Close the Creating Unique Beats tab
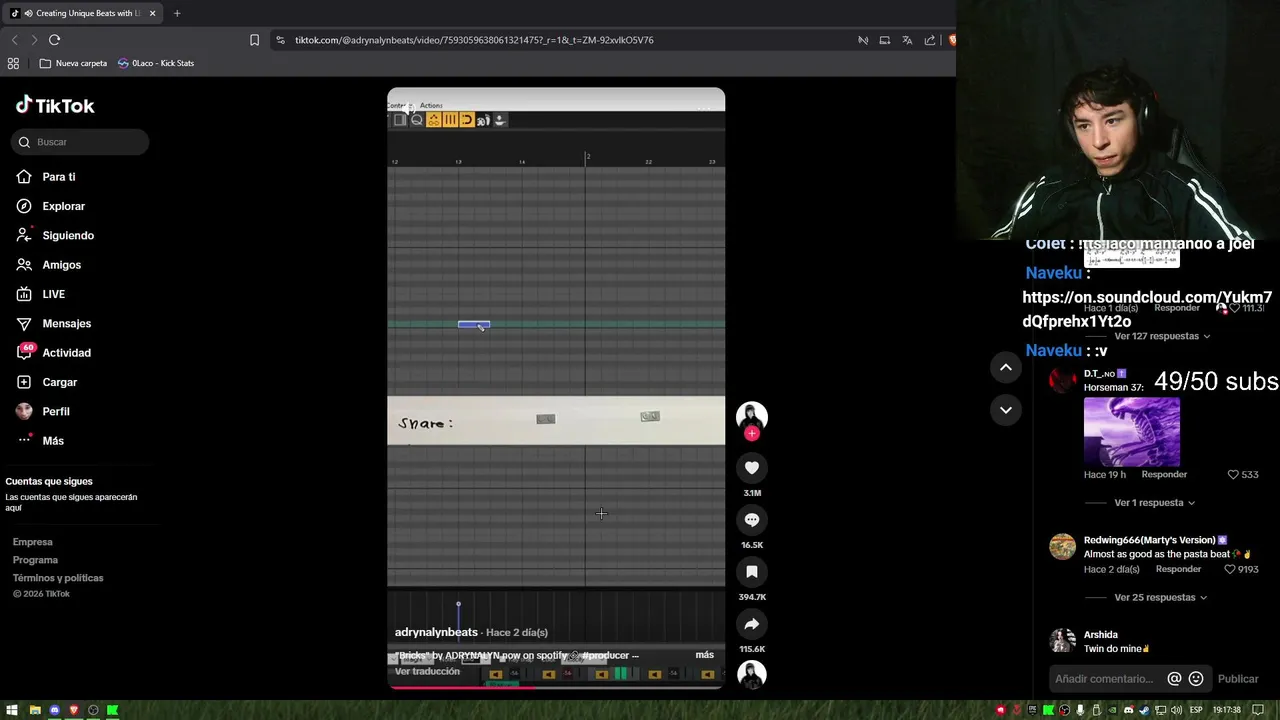Image resolution: width=1280 pixels, height=720 pixels. (152, 13)
